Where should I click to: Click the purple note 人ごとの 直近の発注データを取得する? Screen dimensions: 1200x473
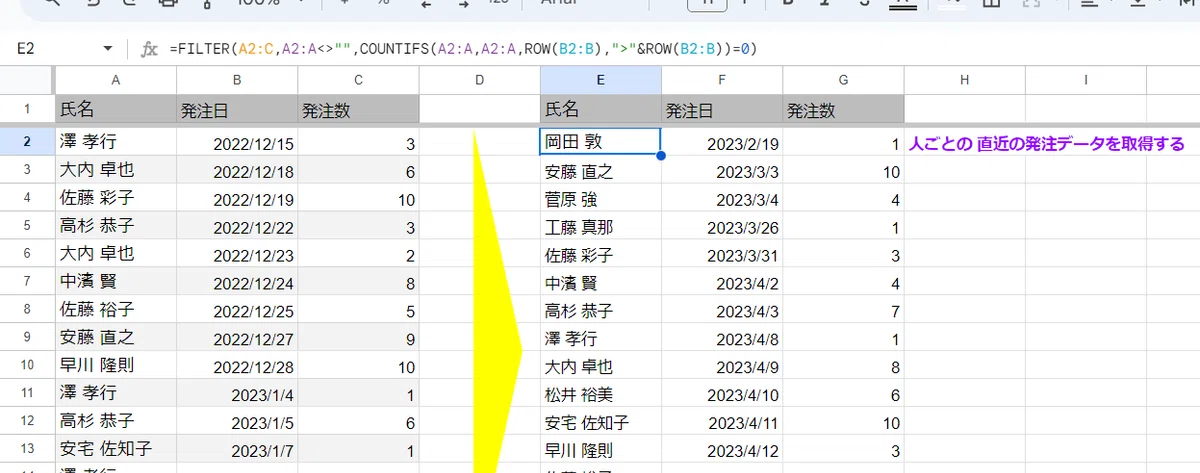click(1047, 144)
